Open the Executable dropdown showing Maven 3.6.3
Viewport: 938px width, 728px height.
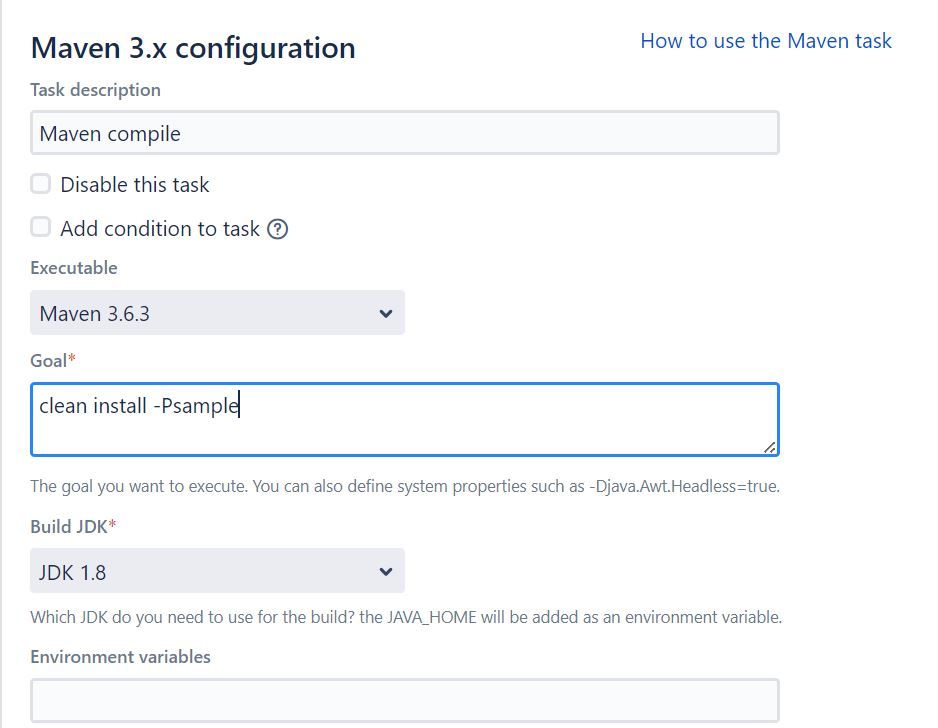pos(217,313)
